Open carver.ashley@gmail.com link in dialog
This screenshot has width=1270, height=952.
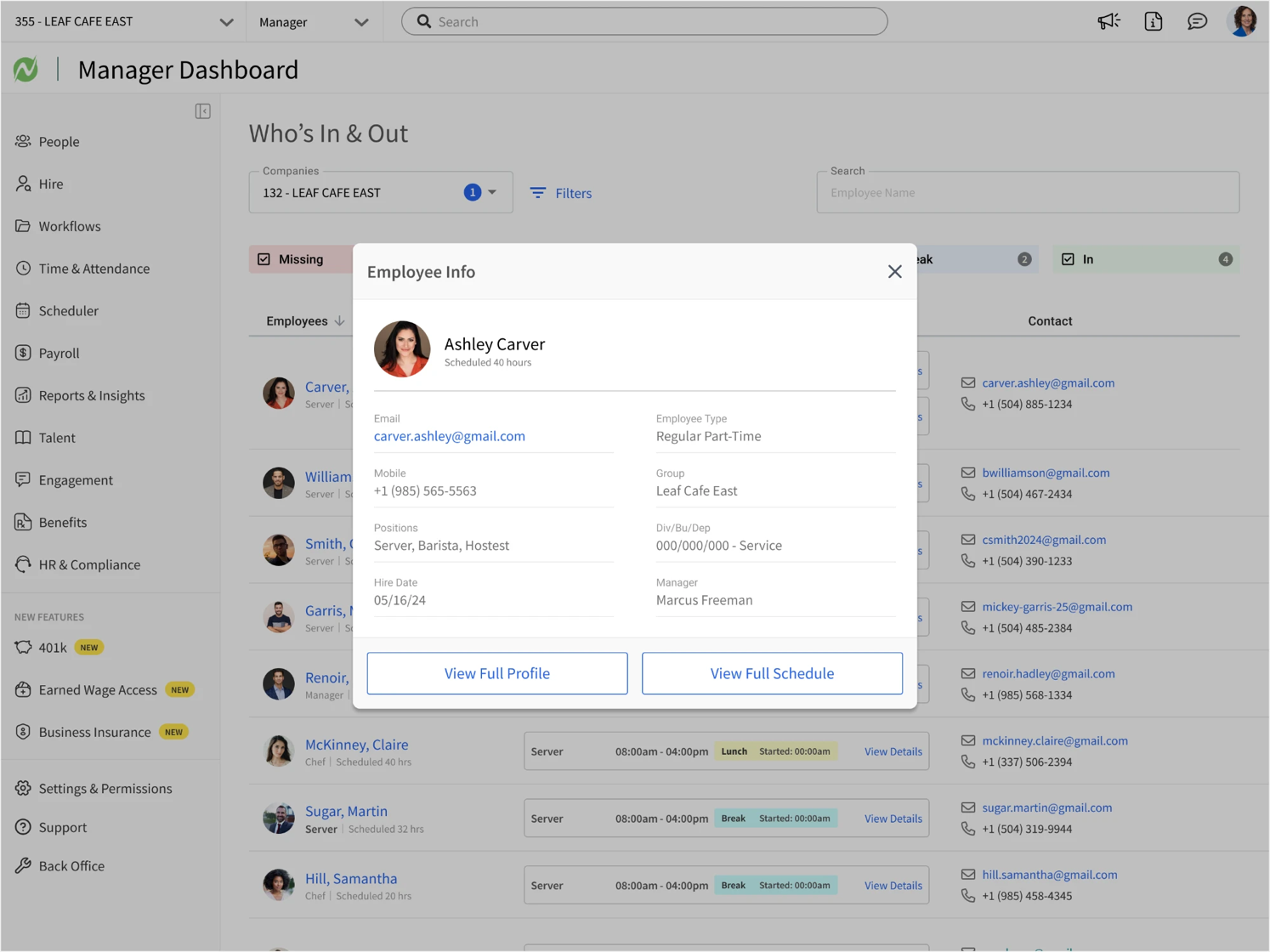pos(450,436)
